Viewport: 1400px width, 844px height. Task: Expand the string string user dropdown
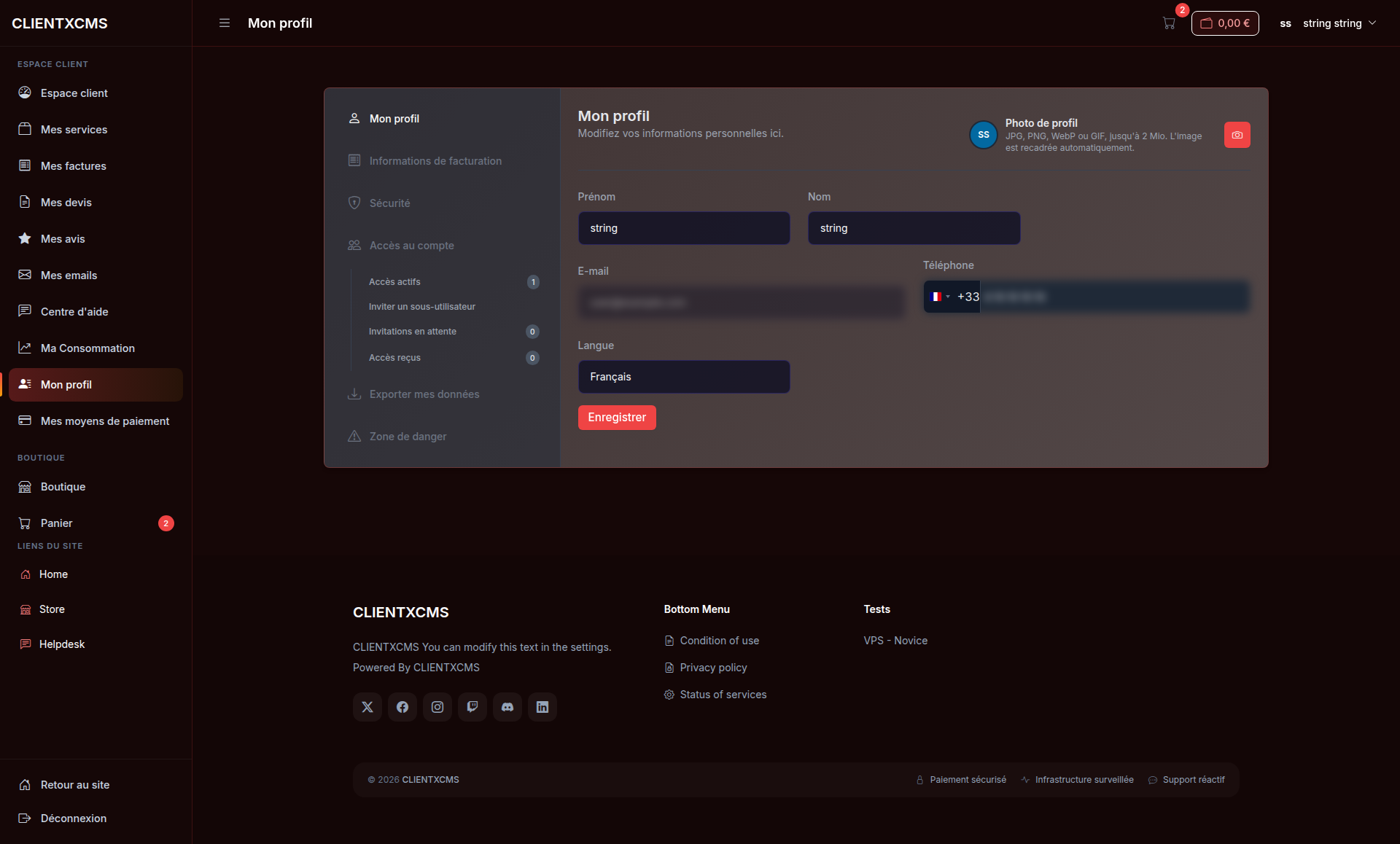(x=1329, y=23)
